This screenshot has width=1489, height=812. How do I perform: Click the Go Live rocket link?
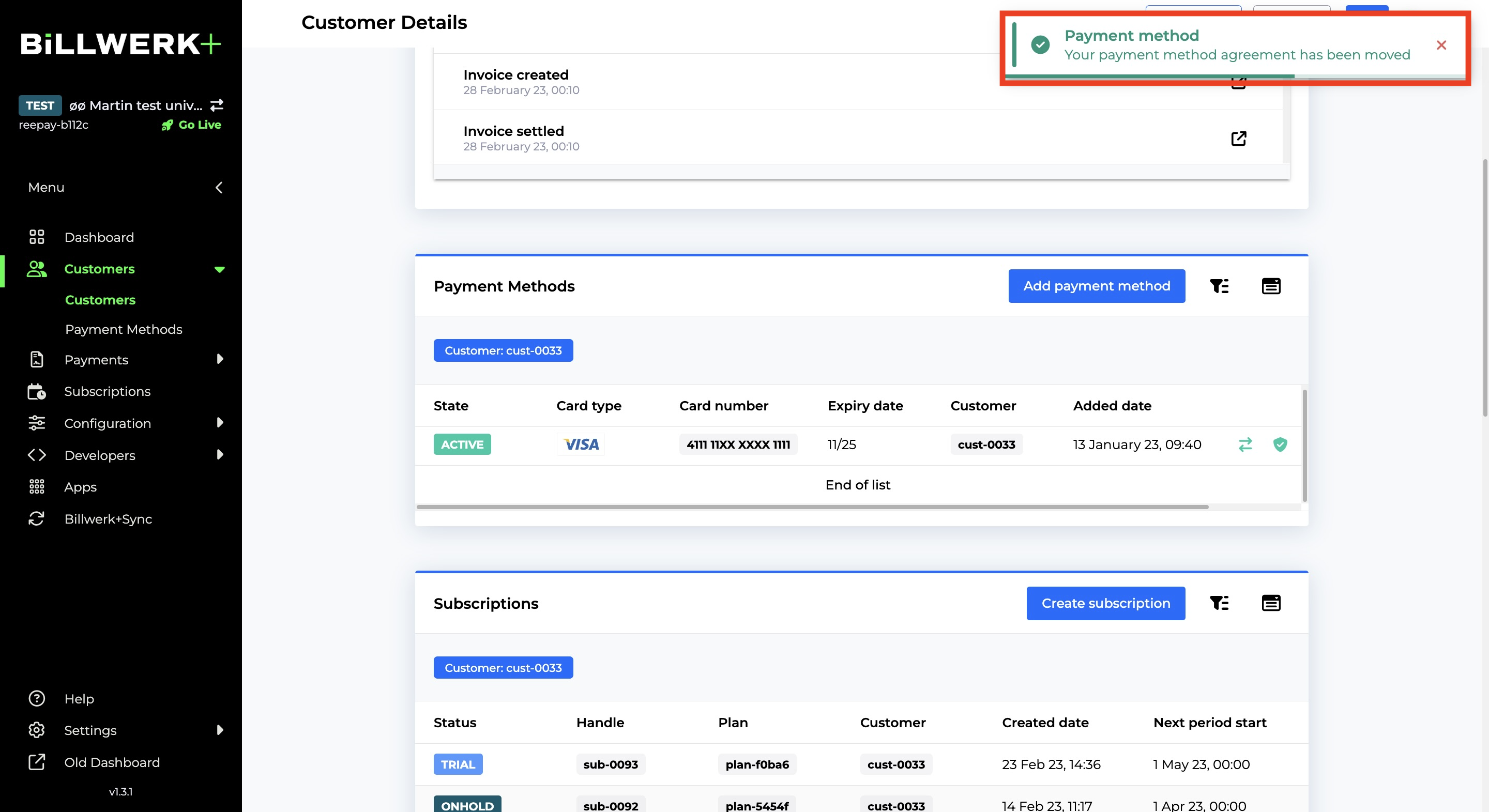tap(191, 125)
